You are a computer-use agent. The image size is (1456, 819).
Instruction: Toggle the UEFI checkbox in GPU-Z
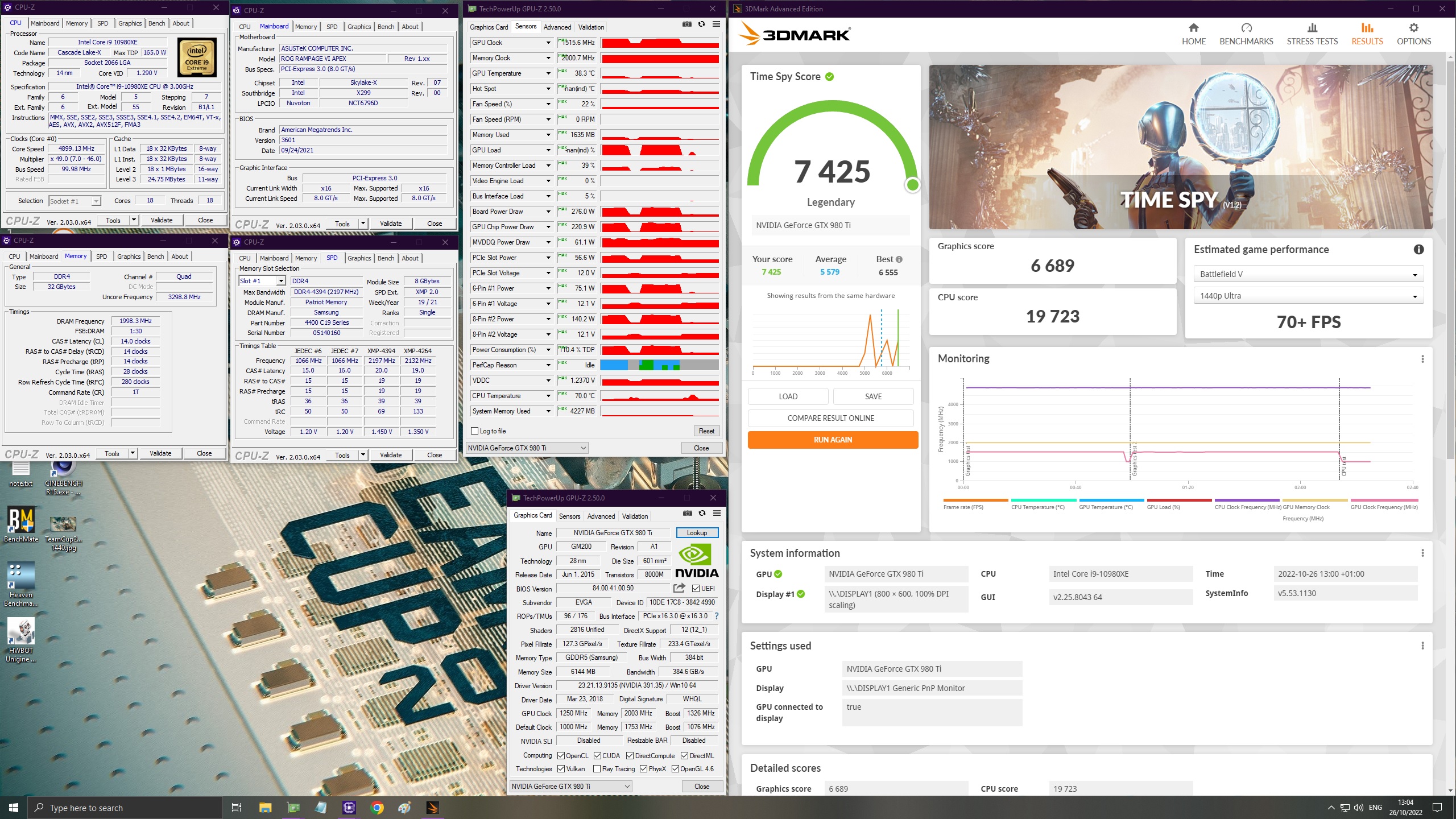click(x=696, y=589)
